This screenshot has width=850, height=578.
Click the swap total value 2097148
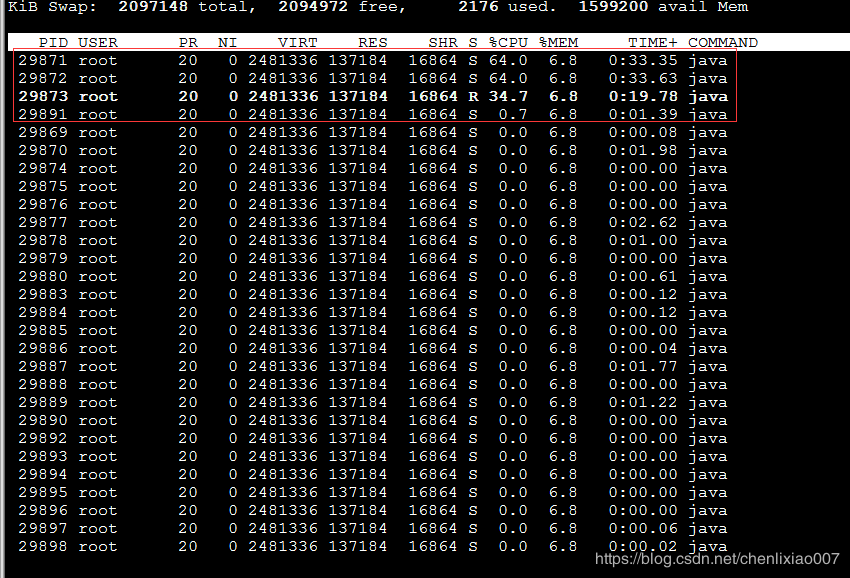coord(153,7)
